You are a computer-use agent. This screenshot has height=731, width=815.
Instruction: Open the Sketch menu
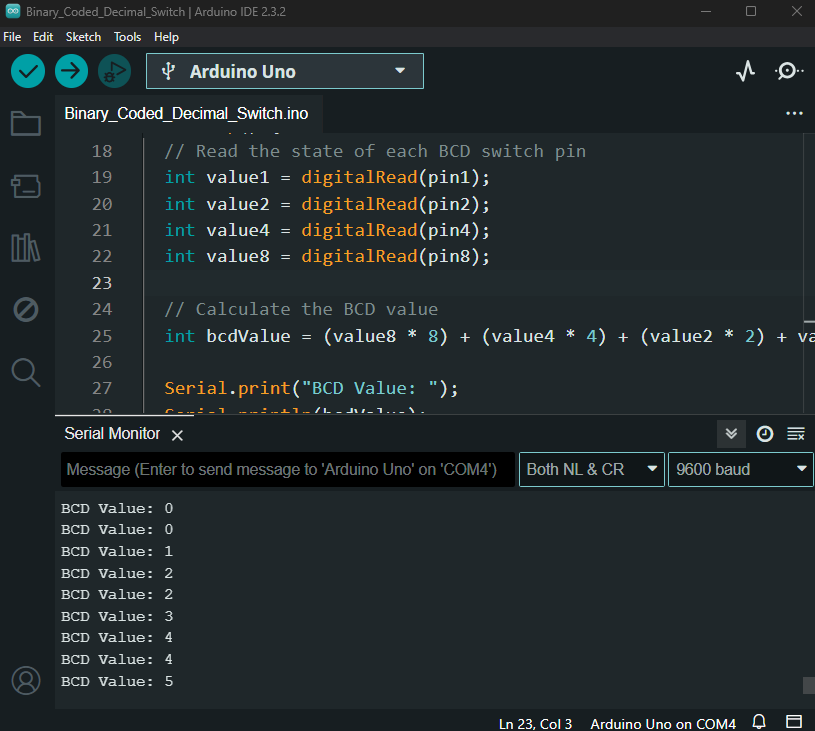coord(83,37)
